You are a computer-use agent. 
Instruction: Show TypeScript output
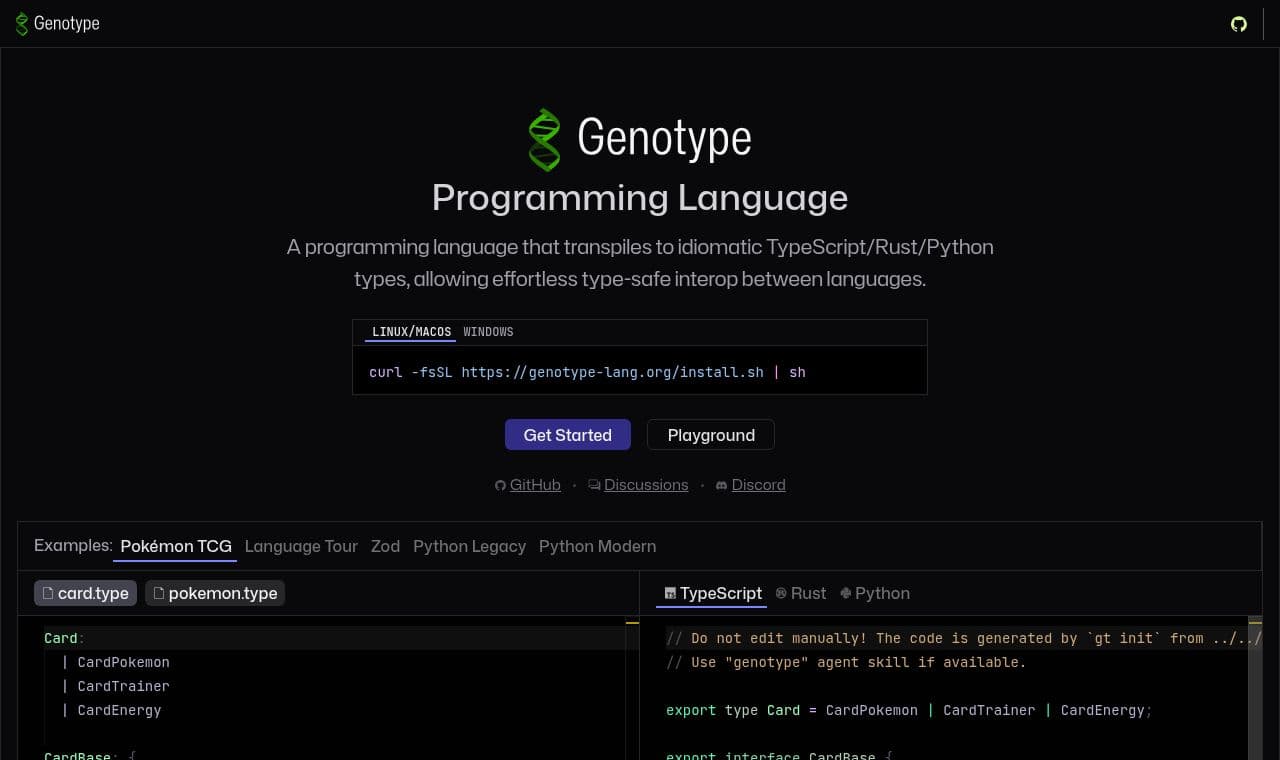(712, 593)
